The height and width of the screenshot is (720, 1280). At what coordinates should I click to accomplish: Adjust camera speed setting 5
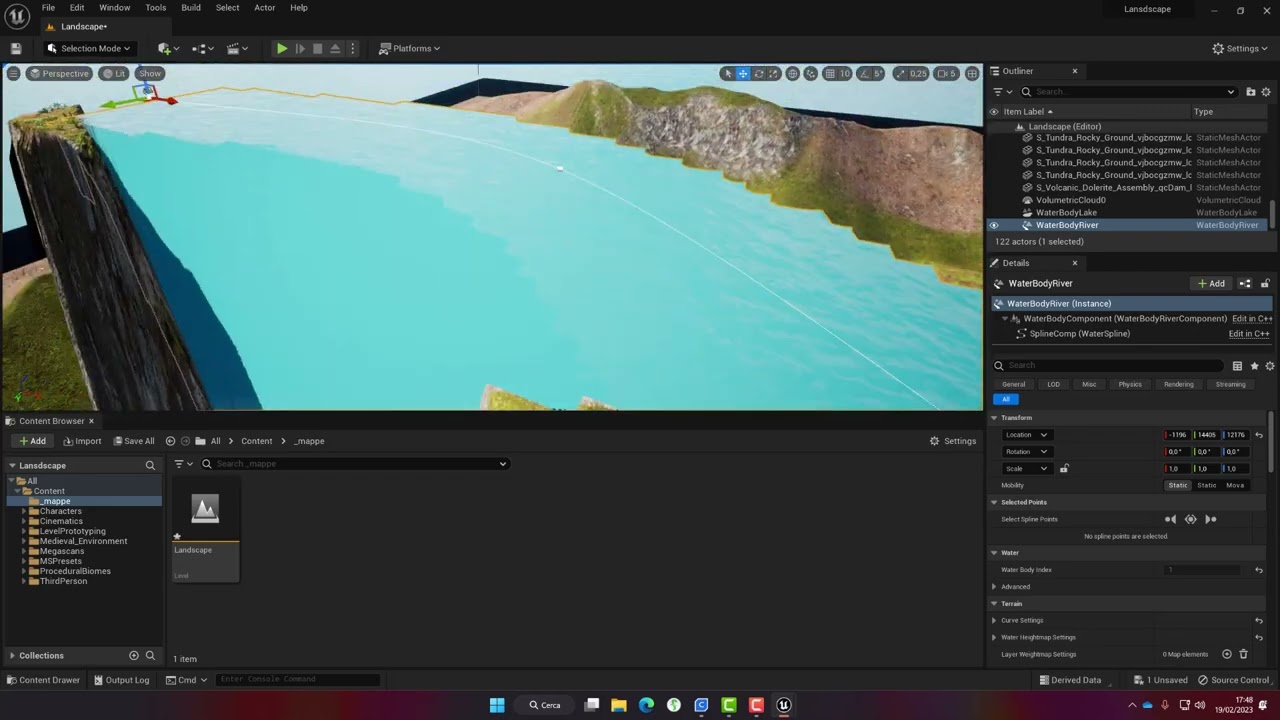947,73
